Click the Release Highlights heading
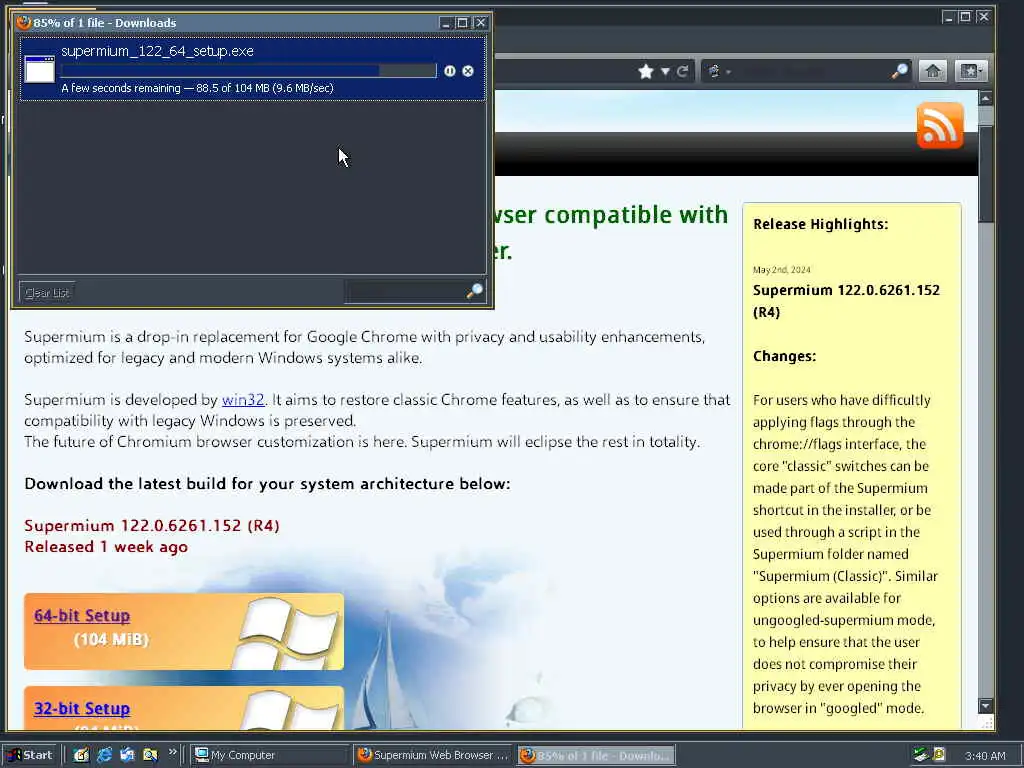This screenshot has width=1024, height=768. [x=820, y=224]
